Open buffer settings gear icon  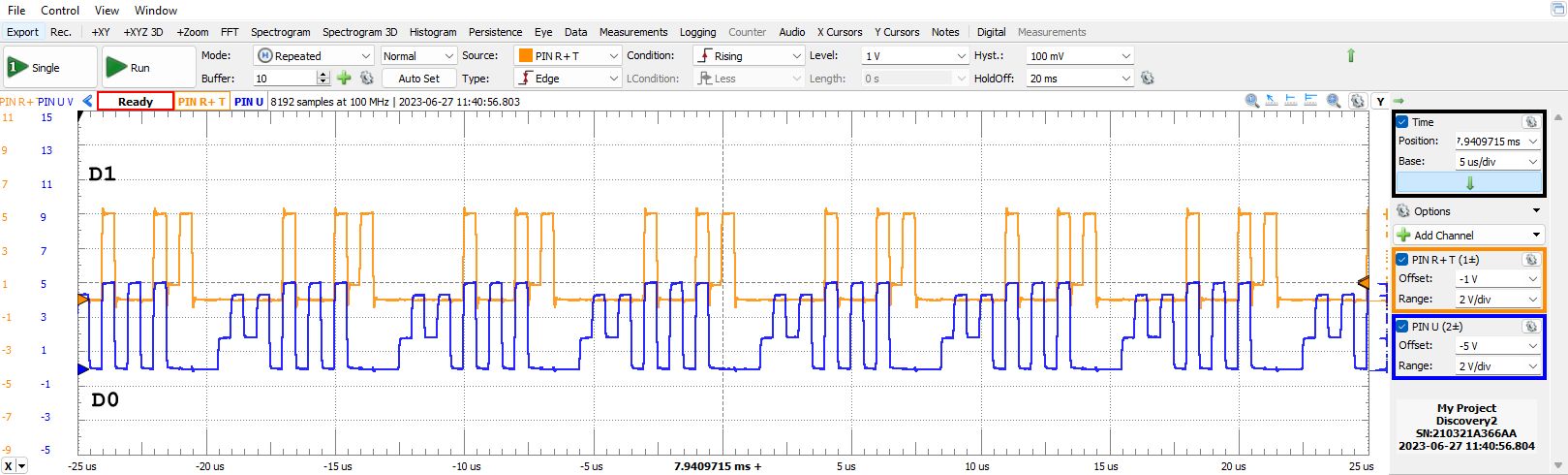(367, 79)
